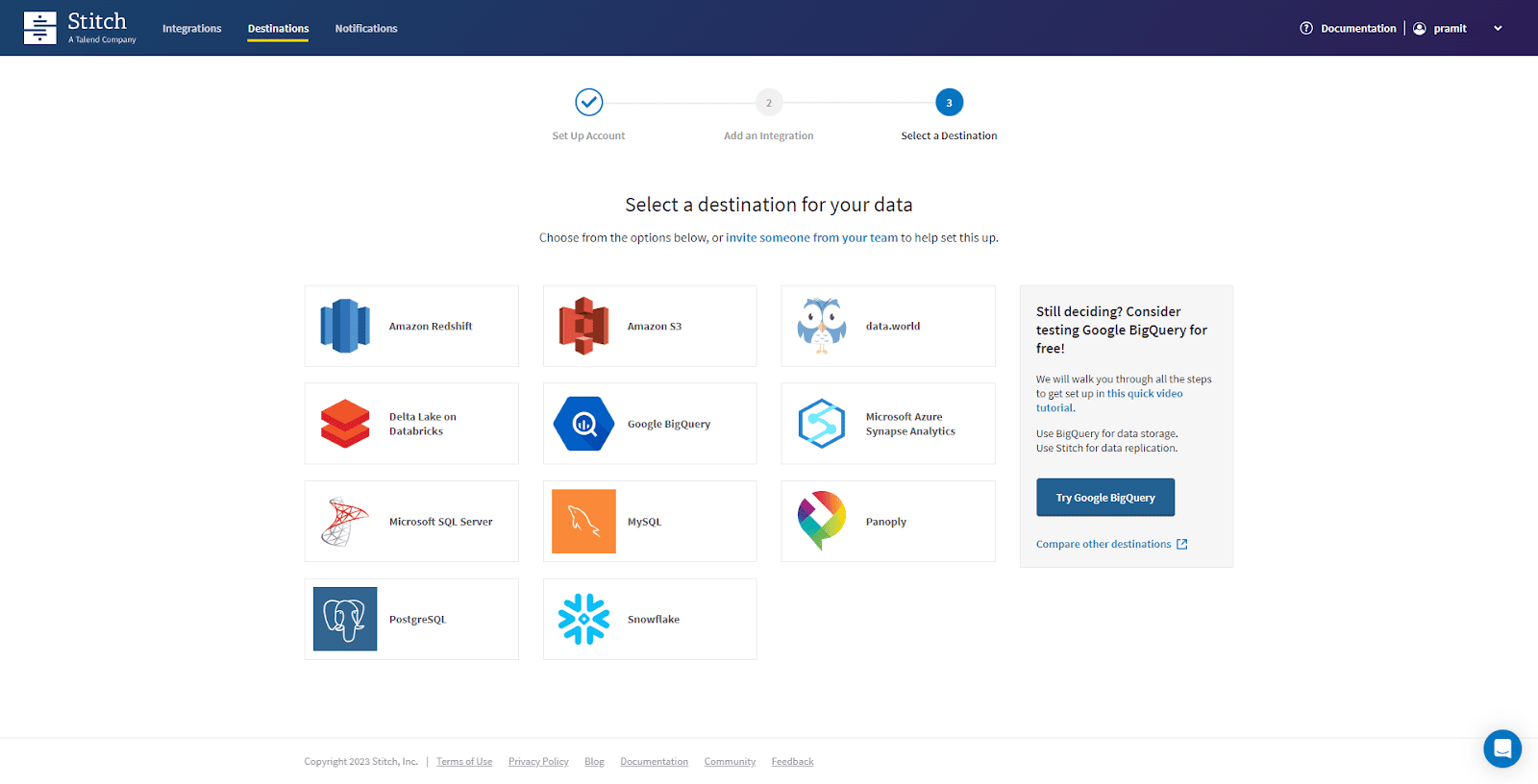
Task: Select the Amazon S3 icon
Action: point(583,326)
